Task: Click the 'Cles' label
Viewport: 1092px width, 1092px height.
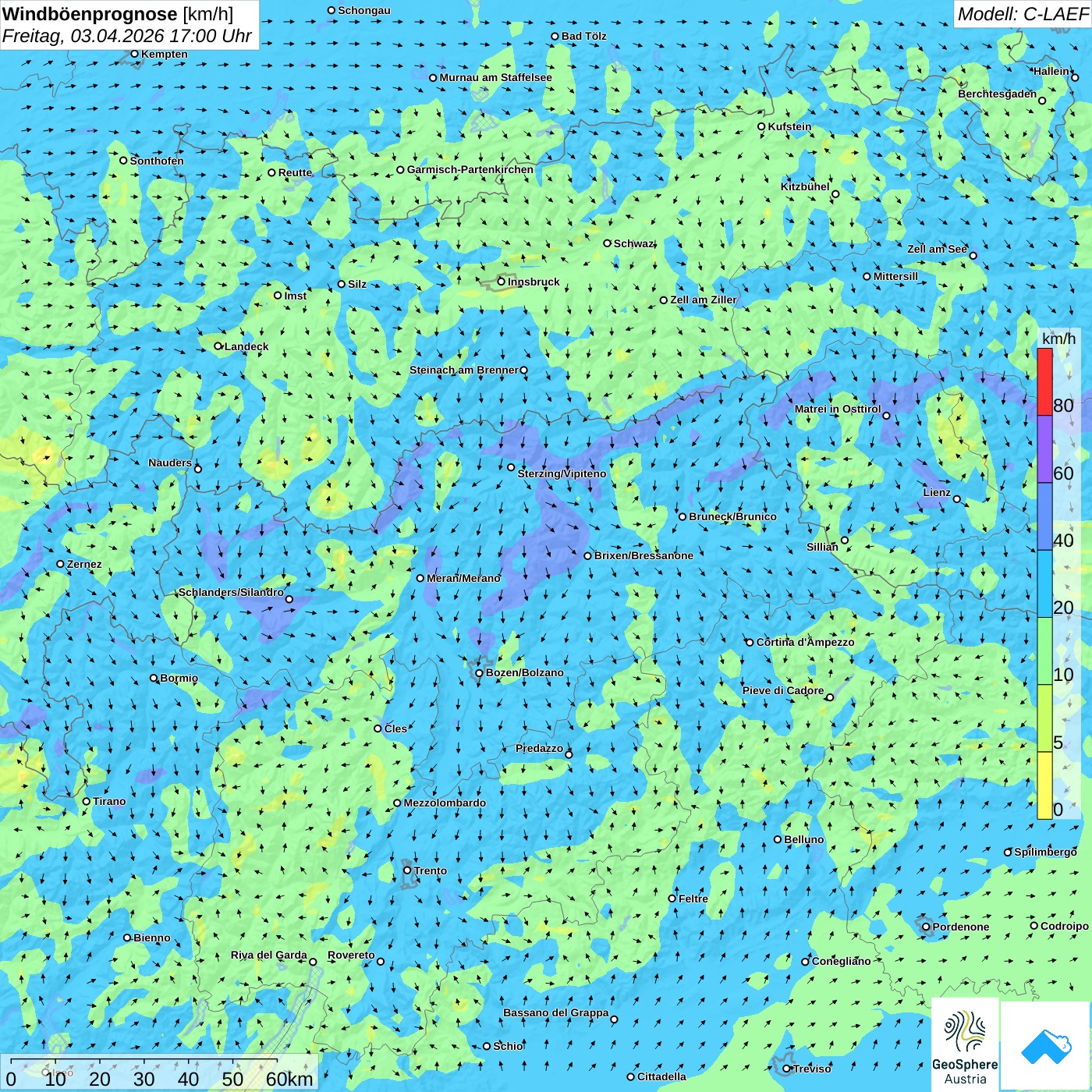Action: [x=395, y=729]
